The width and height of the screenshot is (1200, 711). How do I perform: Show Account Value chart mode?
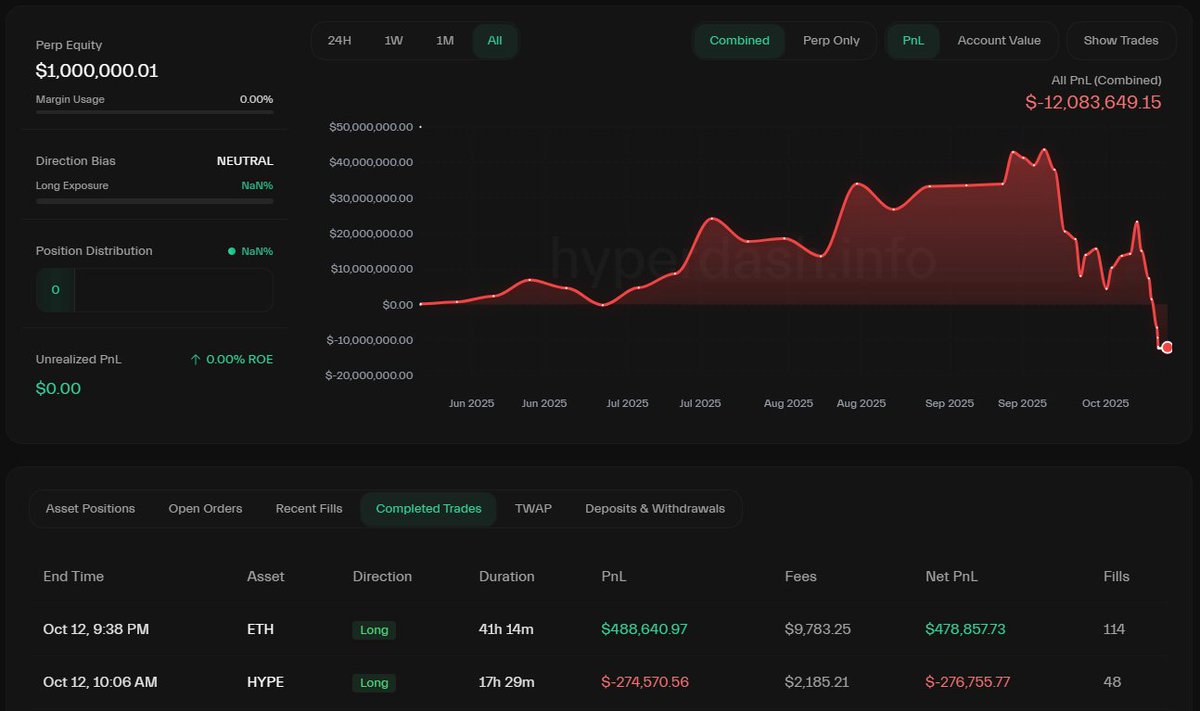click(x=999, y=41)
